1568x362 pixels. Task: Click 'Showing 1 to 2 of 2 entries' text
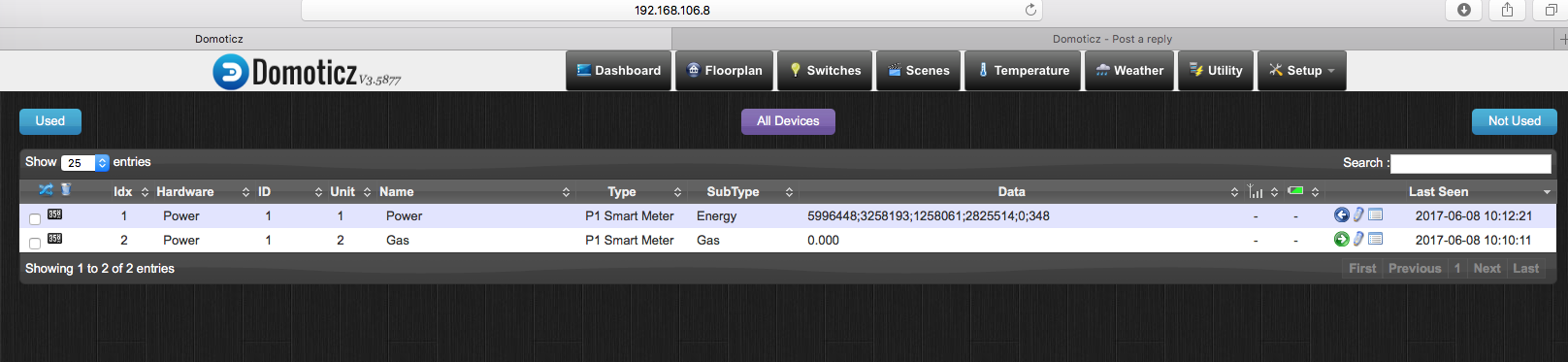[x=100, y=269]
